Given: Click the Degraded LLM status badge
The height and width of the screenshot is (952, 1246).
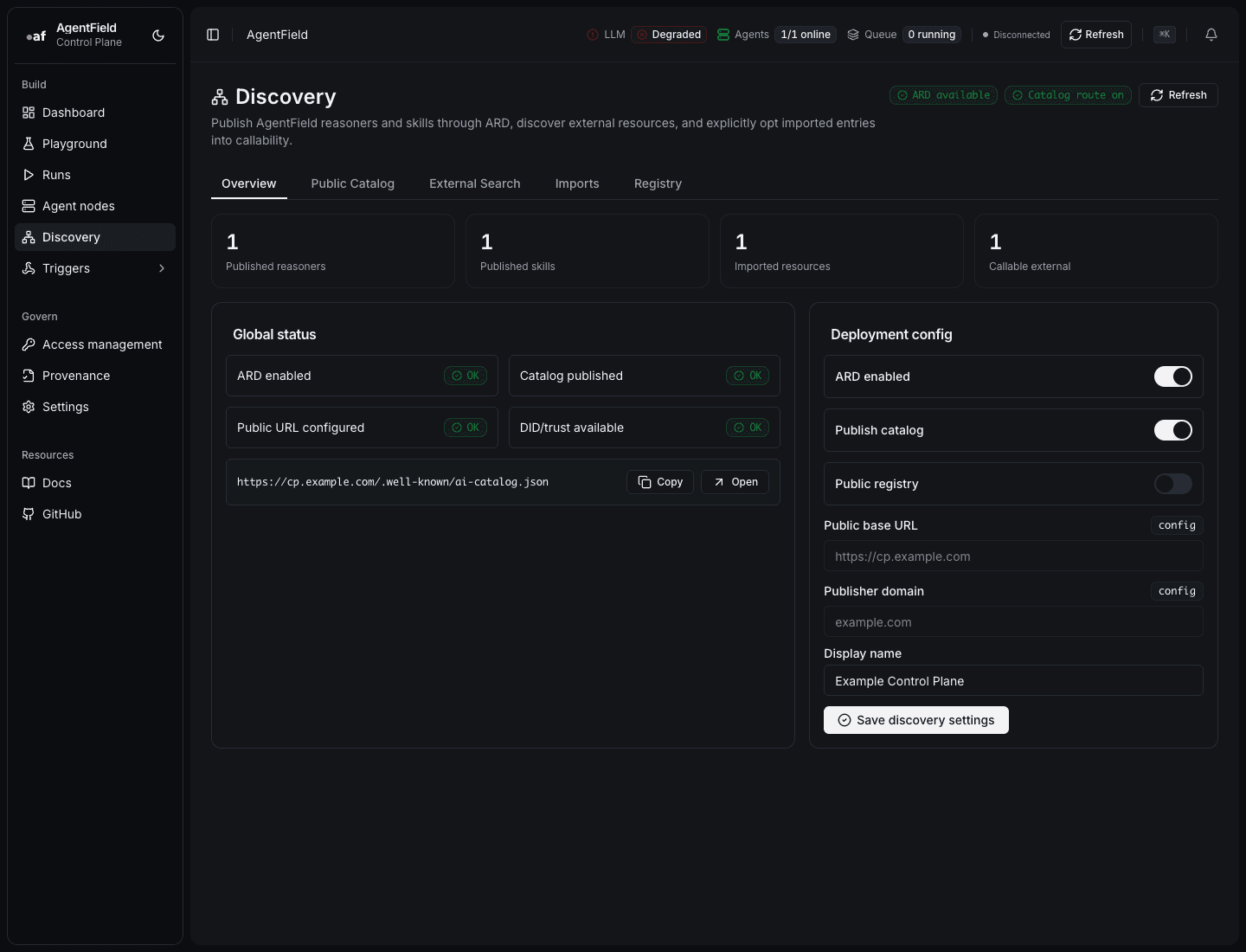Looking at the screenshot, I should (669, 35).
